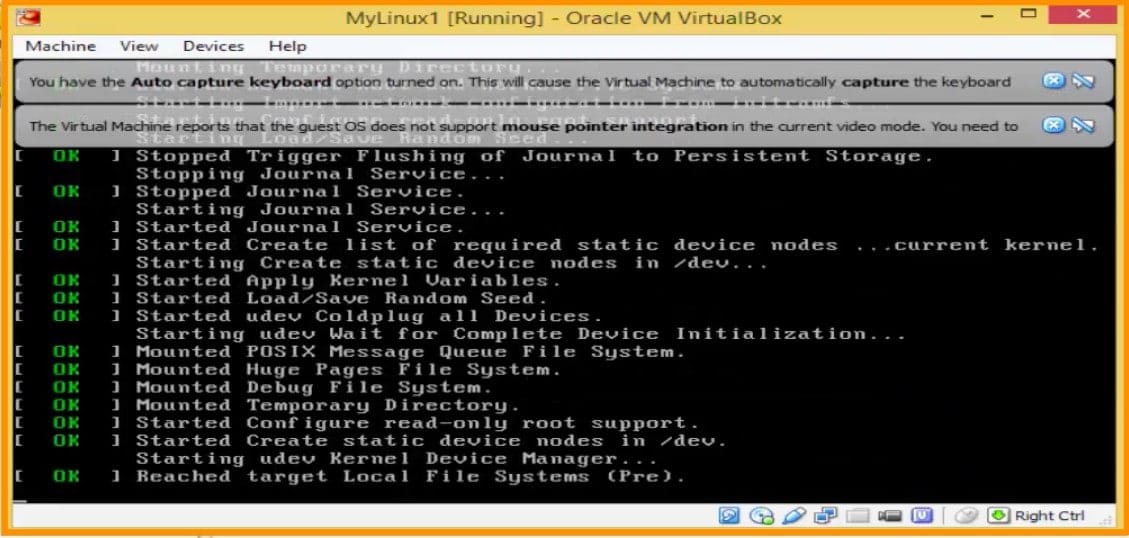The height and width of the screenshot is (538, 1129).
Task: Click the green host key arrow icon
Action: pos(999,516)
